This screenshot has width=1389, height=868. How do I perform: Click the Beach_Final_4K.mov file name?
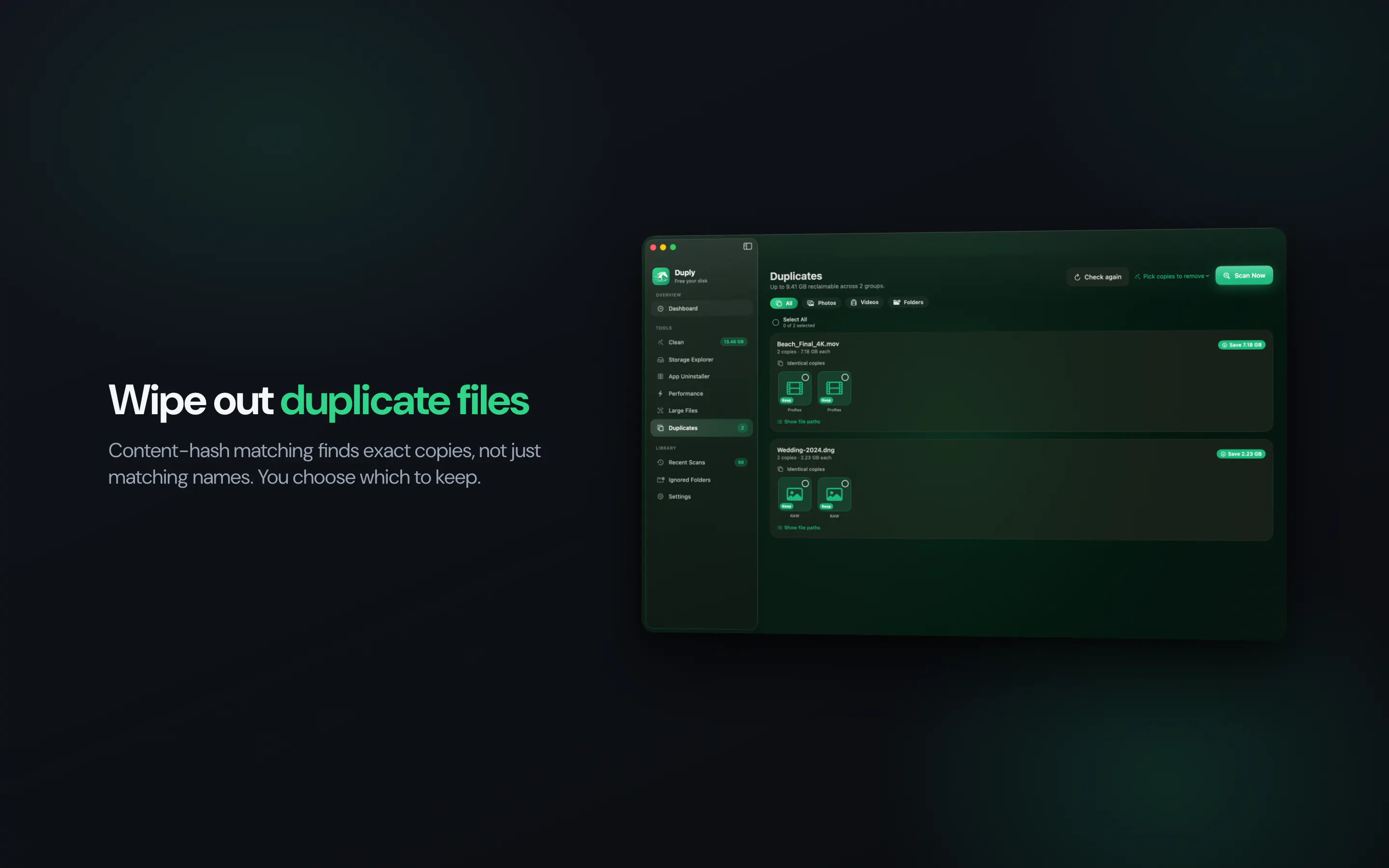click(x=807, y=344)
